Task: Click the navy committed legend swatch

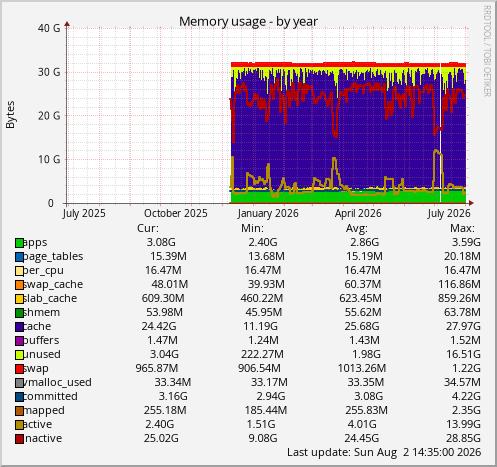Action: [x=19, y=397]
